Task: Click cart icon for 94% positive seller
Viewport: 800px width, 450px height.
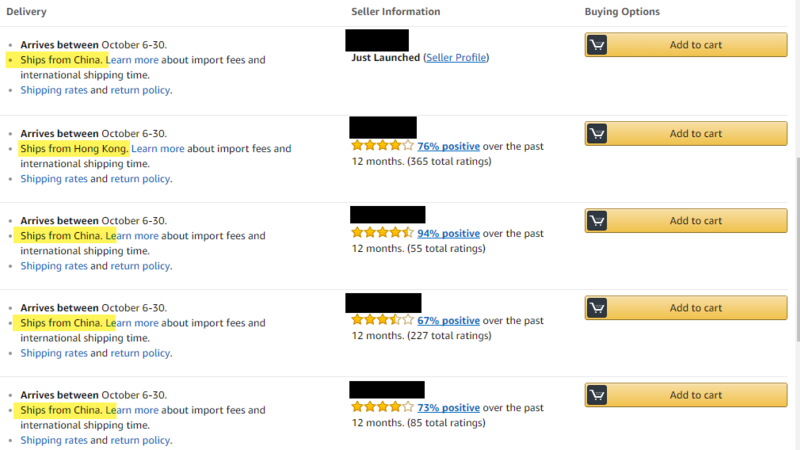Action: point(597,221)
